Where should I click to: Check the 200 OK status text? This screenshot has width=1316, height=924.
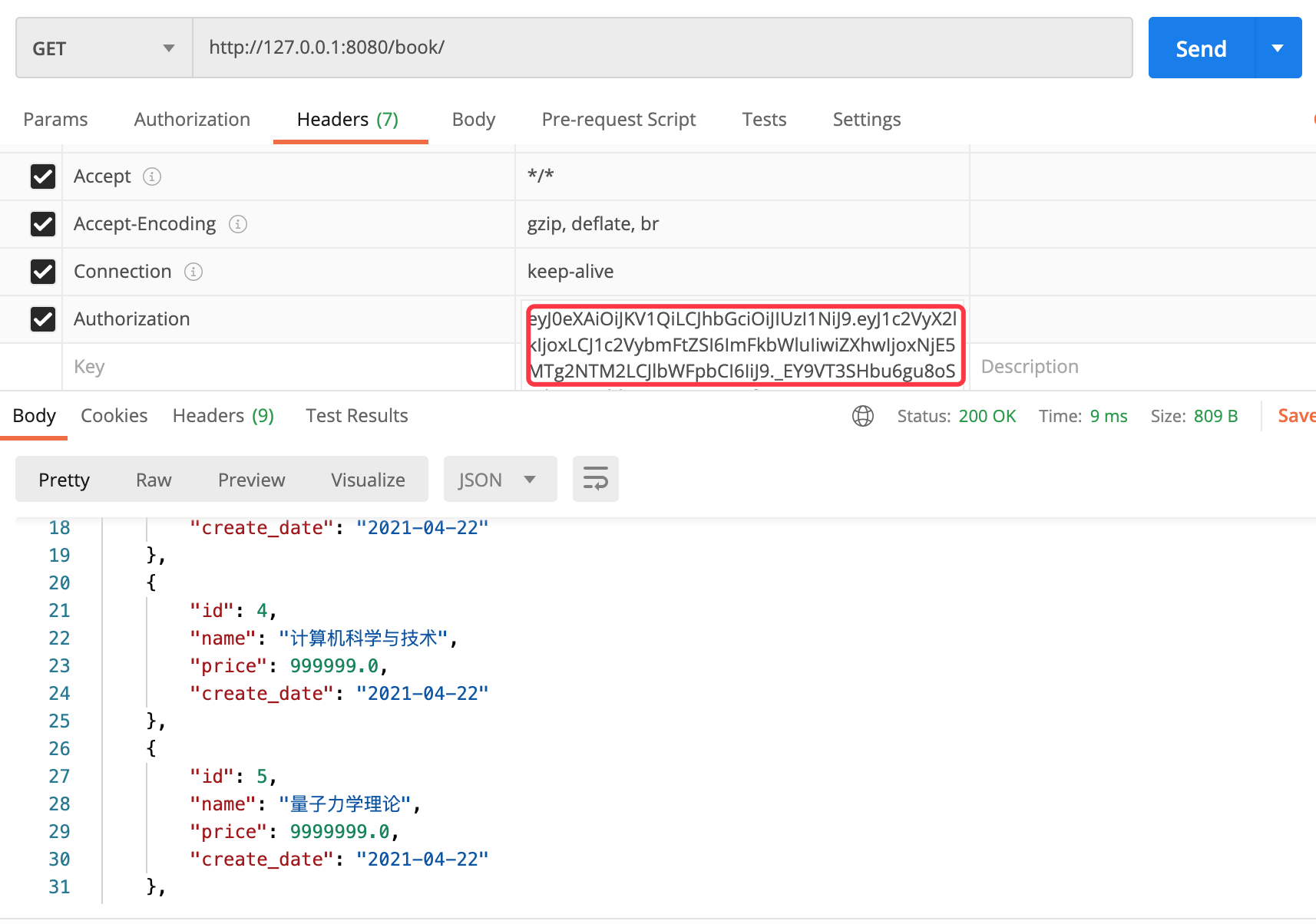[987, 416]
